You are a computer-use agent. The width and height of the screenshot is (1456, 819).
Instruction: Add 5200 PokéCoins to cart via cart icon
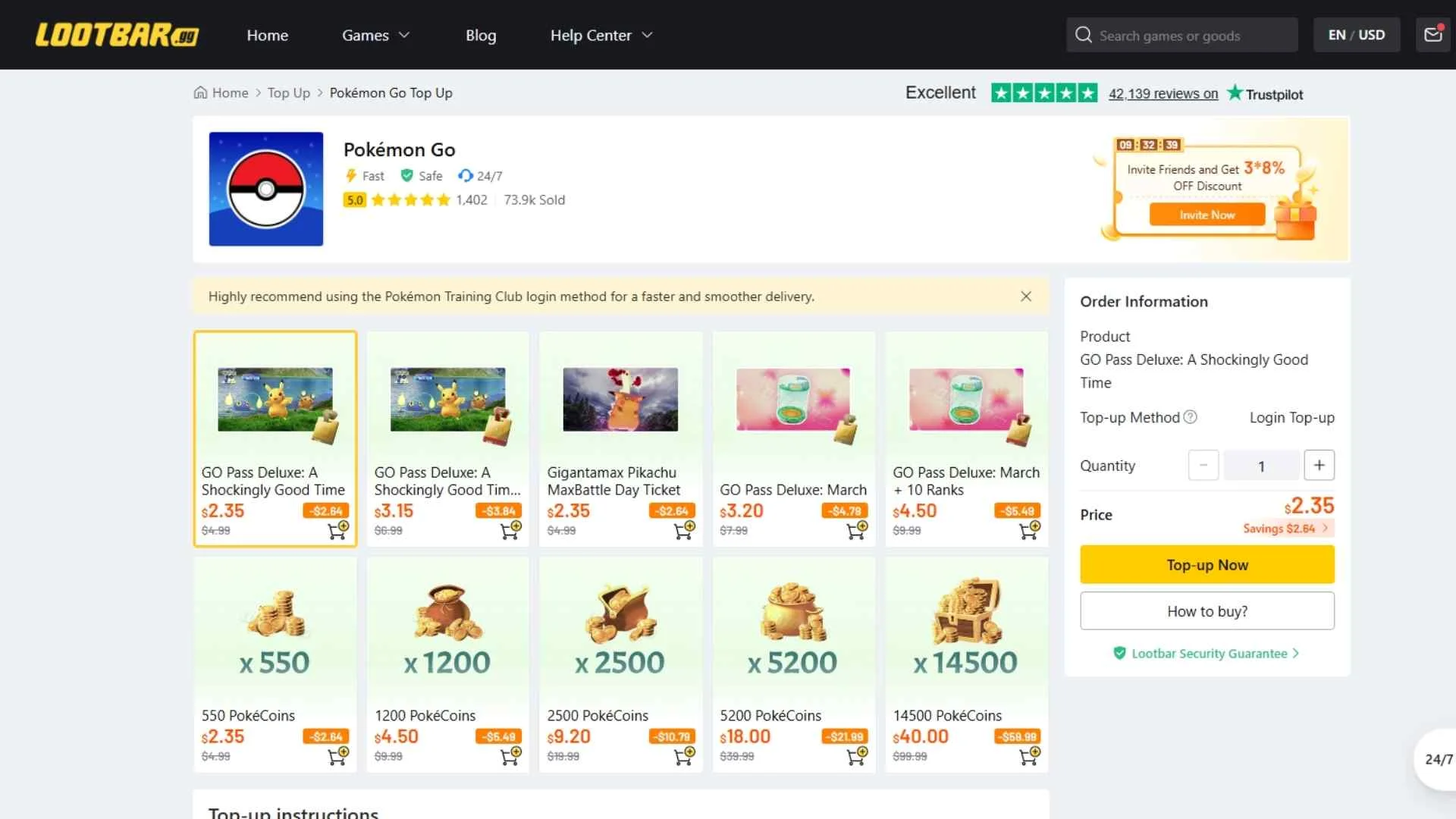point(857,755)
